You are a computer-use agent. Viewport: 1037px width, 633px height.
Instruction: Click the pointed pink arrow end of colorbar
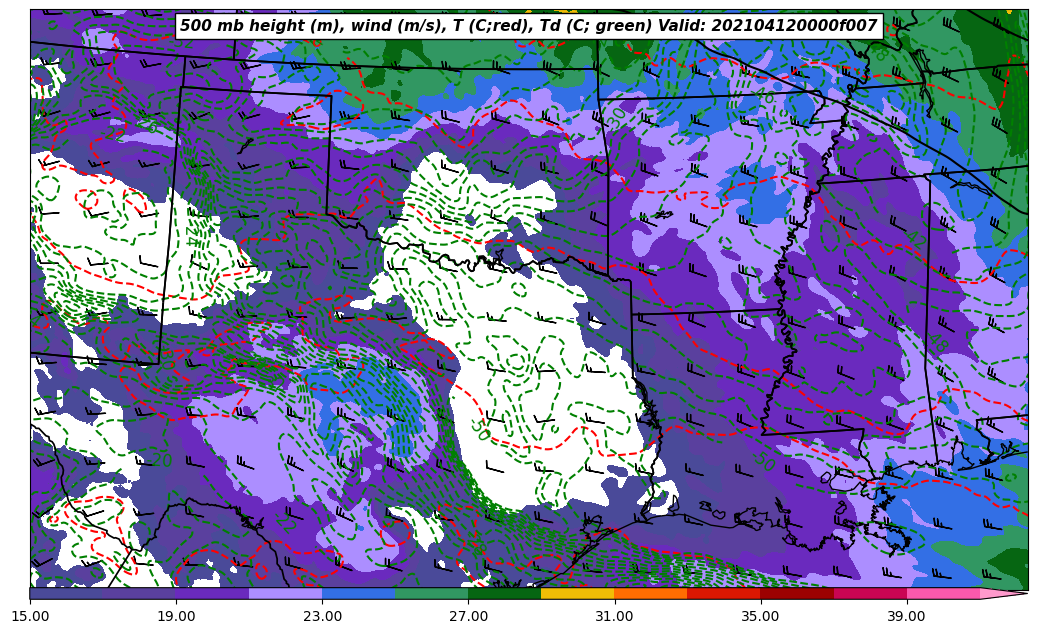(x=1003, y=593)
